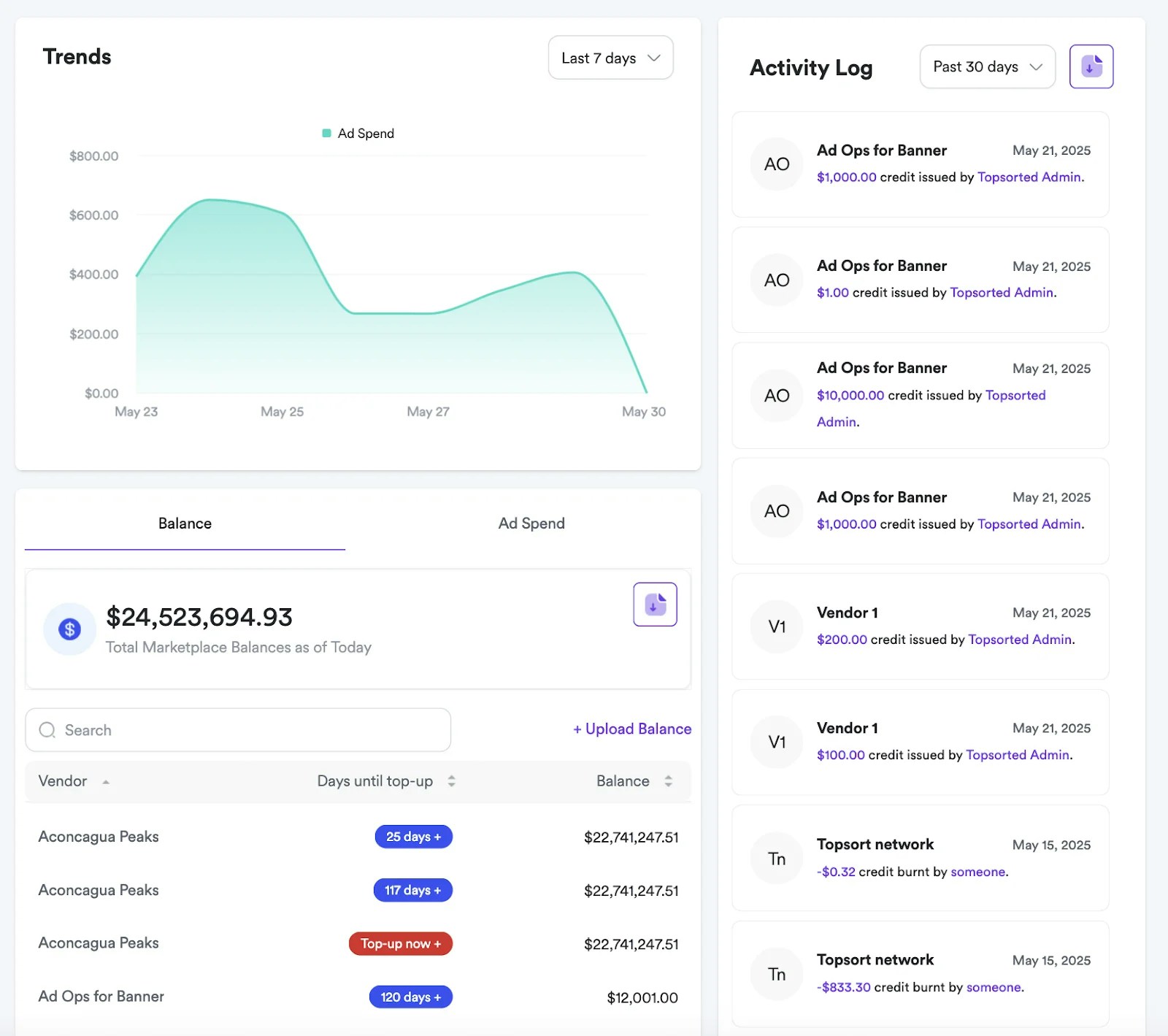Click the Upload Balance link
This screenshot has width=1168, height=1036.
(631, 729)
